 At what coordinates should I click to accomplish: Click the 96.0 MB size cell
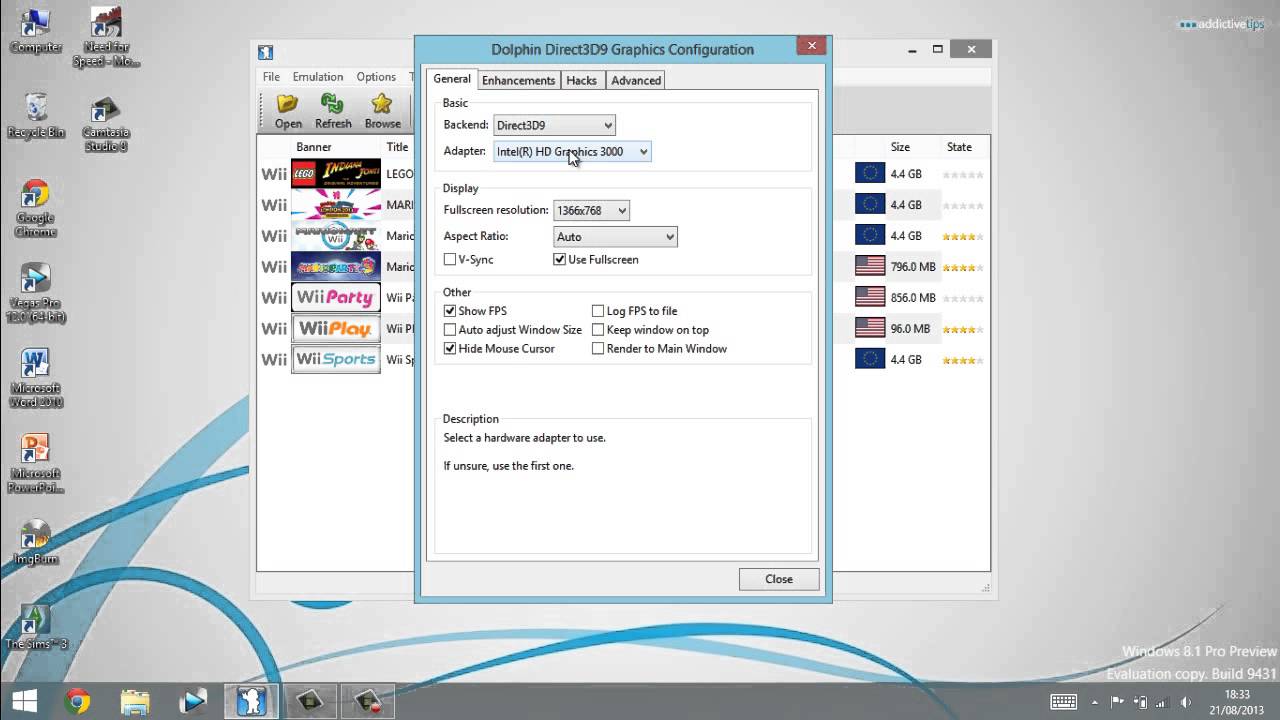(x=910, y=329)
